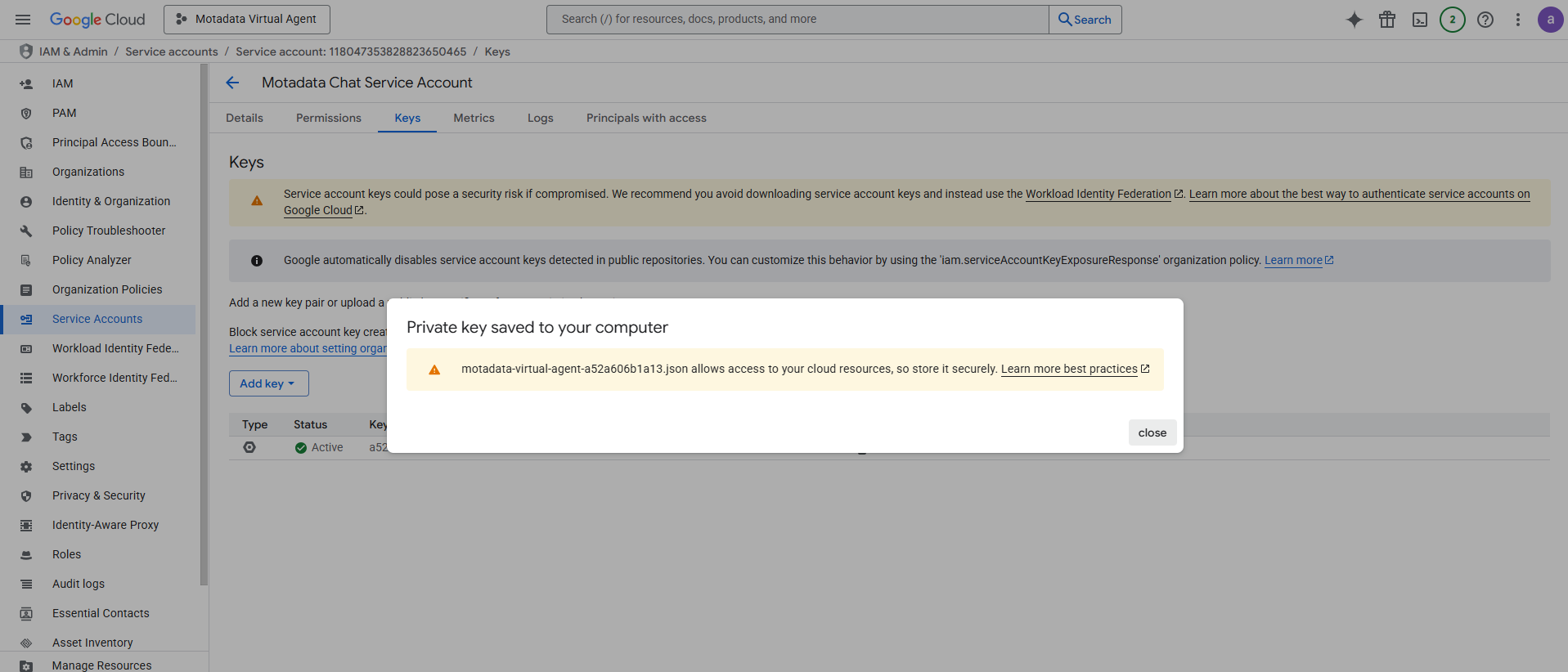1568x672 pixels.
Task: Open the hamburger navigation menu
Action: click(23, 20)
